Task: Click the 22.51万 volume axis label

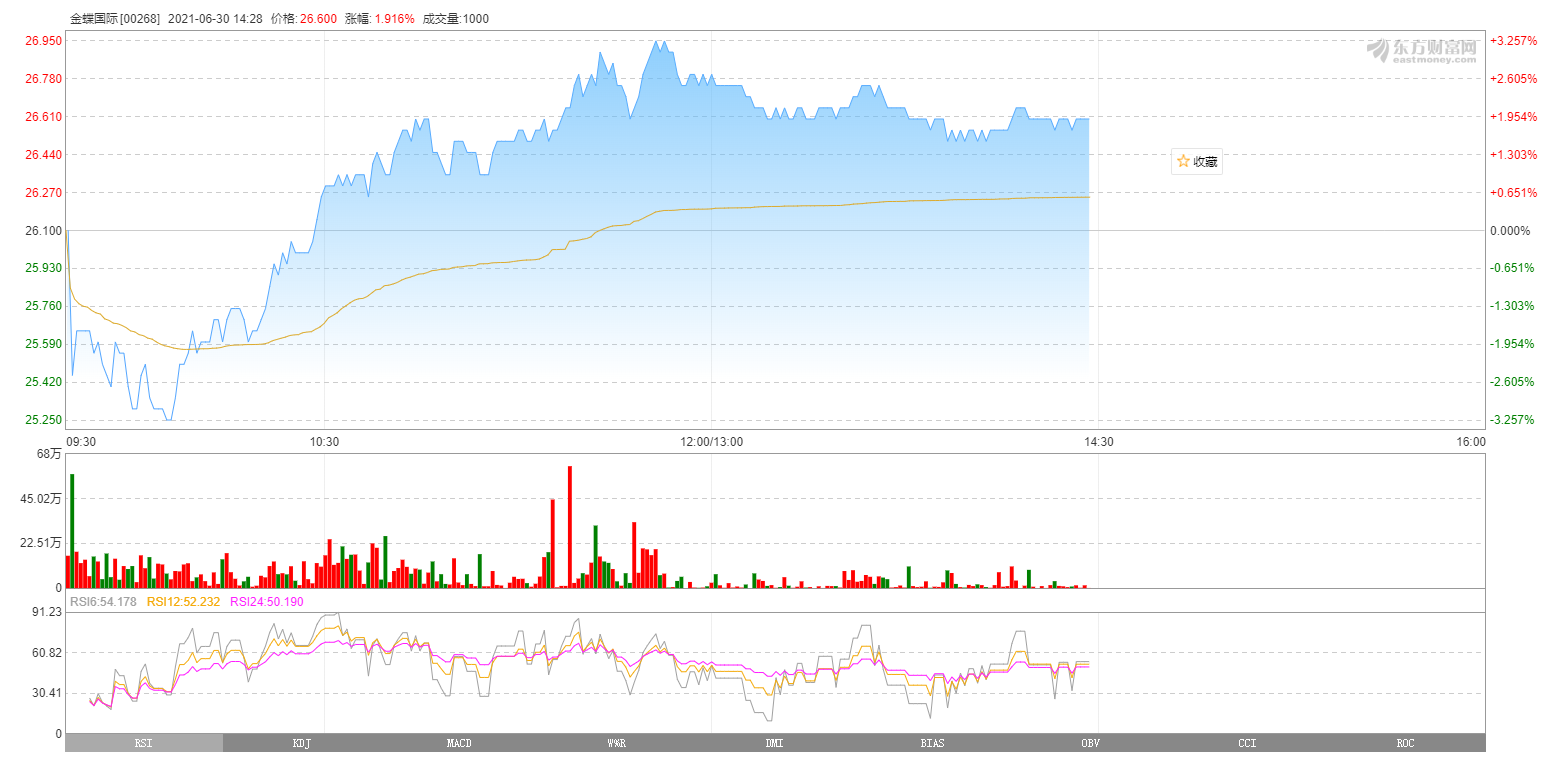Action: pyautogui.click(x=42, y=543)
